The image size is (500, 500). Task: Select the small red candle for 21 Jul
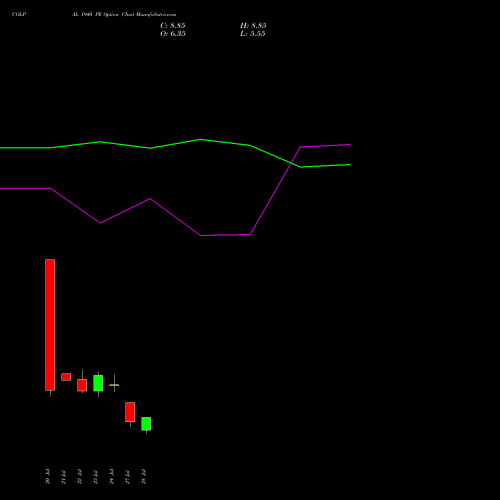click(66, 377)
